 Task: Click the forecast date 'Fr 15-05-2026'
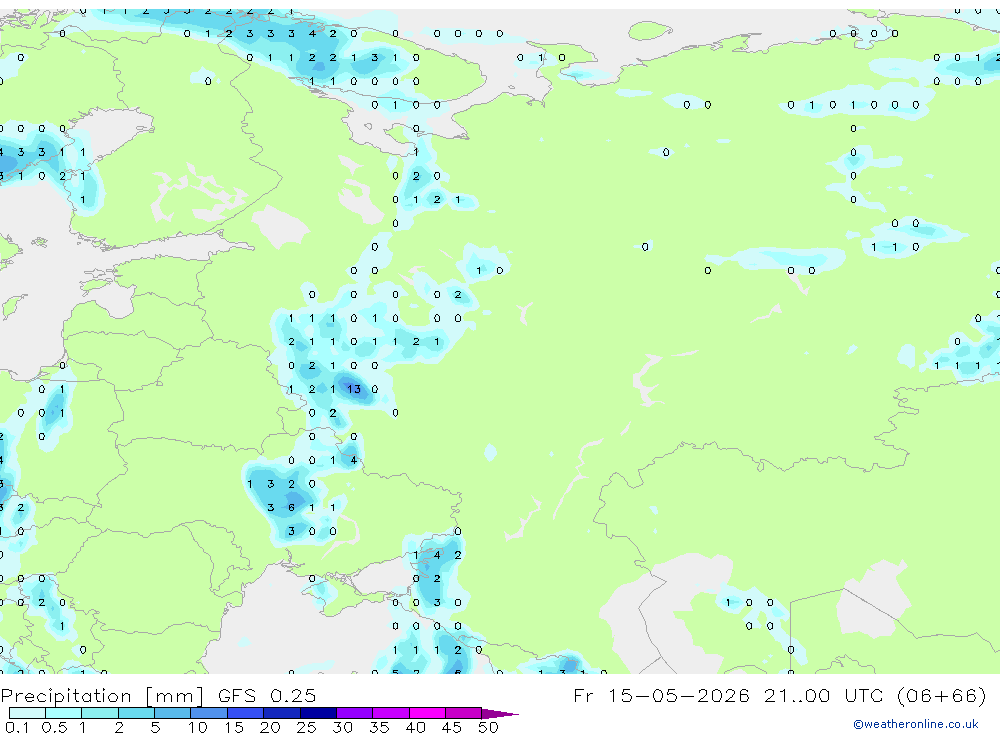pos(661,695)
